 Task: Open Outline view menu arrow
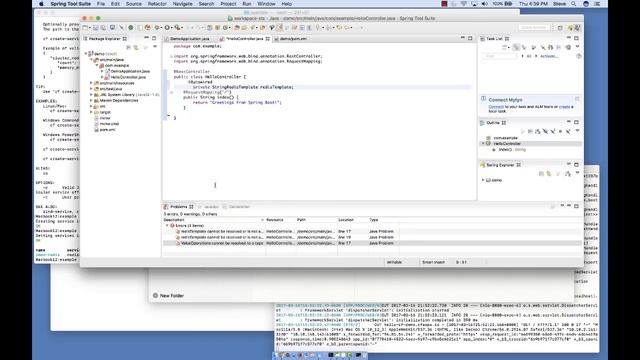click(578, 131)
